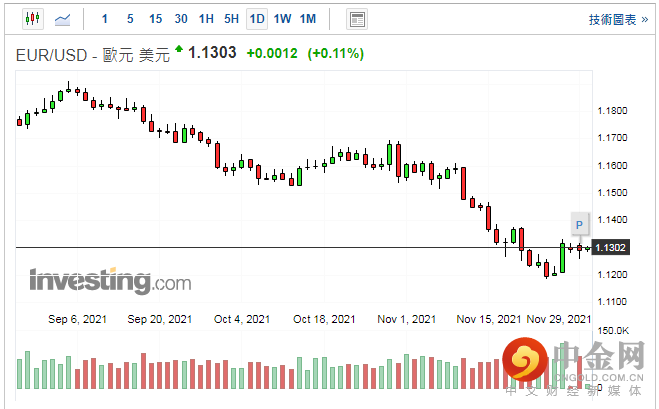
Task: Select the candlestick chart type icon
Action: tap(32, 19)
